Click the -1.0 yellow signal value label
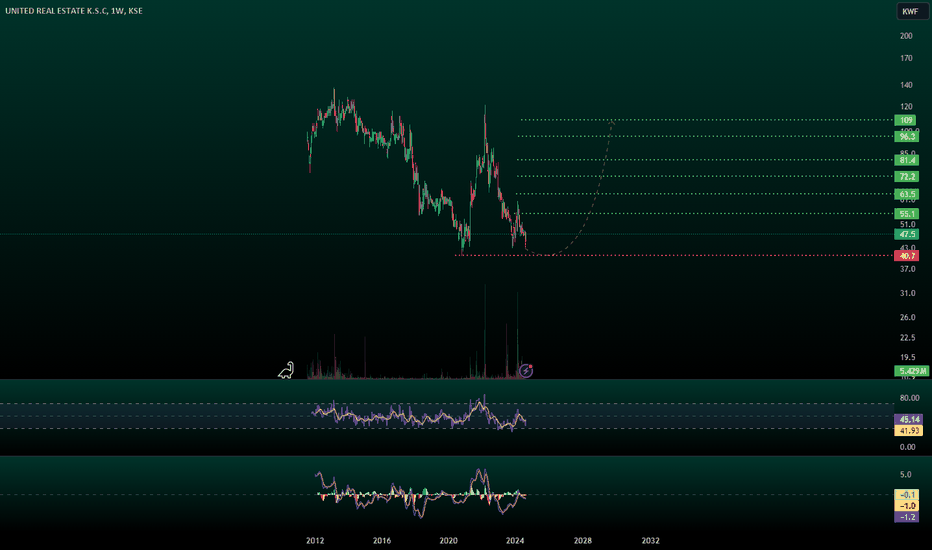932x550 pixels. [x=906, y=506]
